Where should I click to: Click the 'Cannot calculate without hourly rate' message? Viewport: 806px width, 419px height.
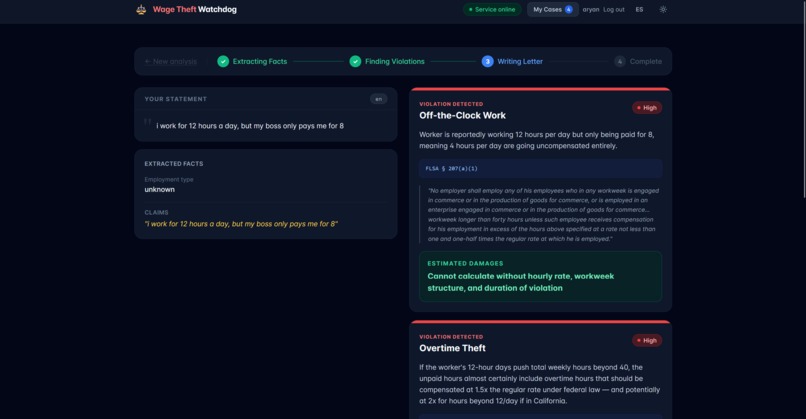pos(521,282)
